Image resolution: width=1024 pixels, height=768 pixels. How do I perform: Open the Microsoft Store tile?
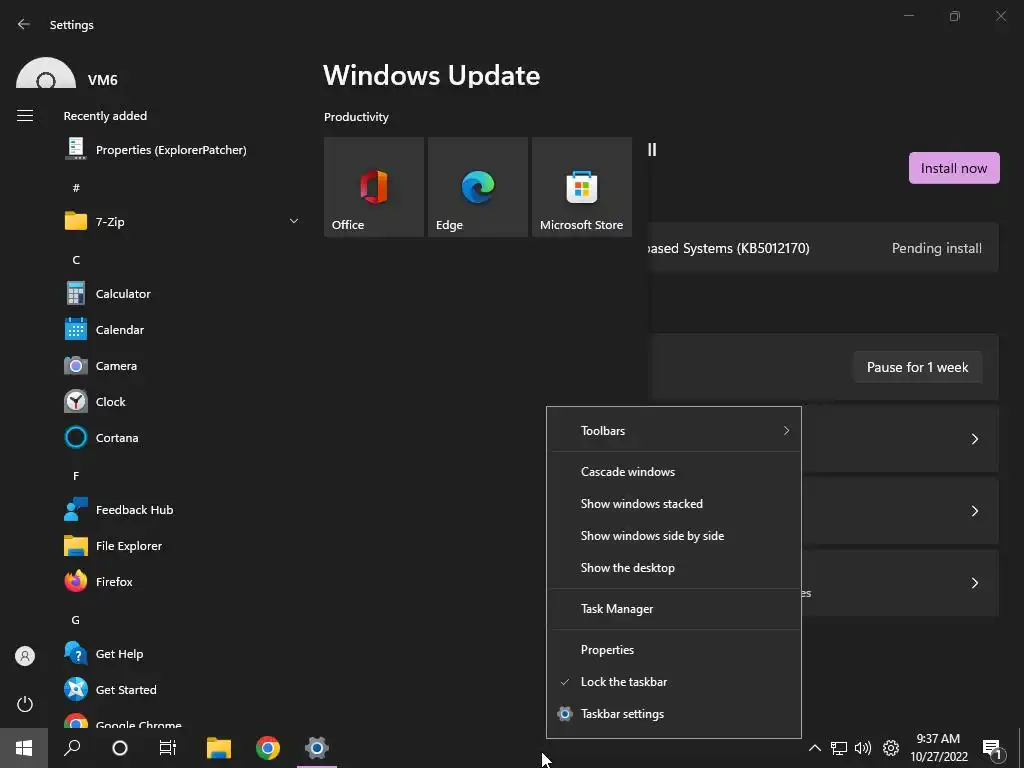coord(582,187)
